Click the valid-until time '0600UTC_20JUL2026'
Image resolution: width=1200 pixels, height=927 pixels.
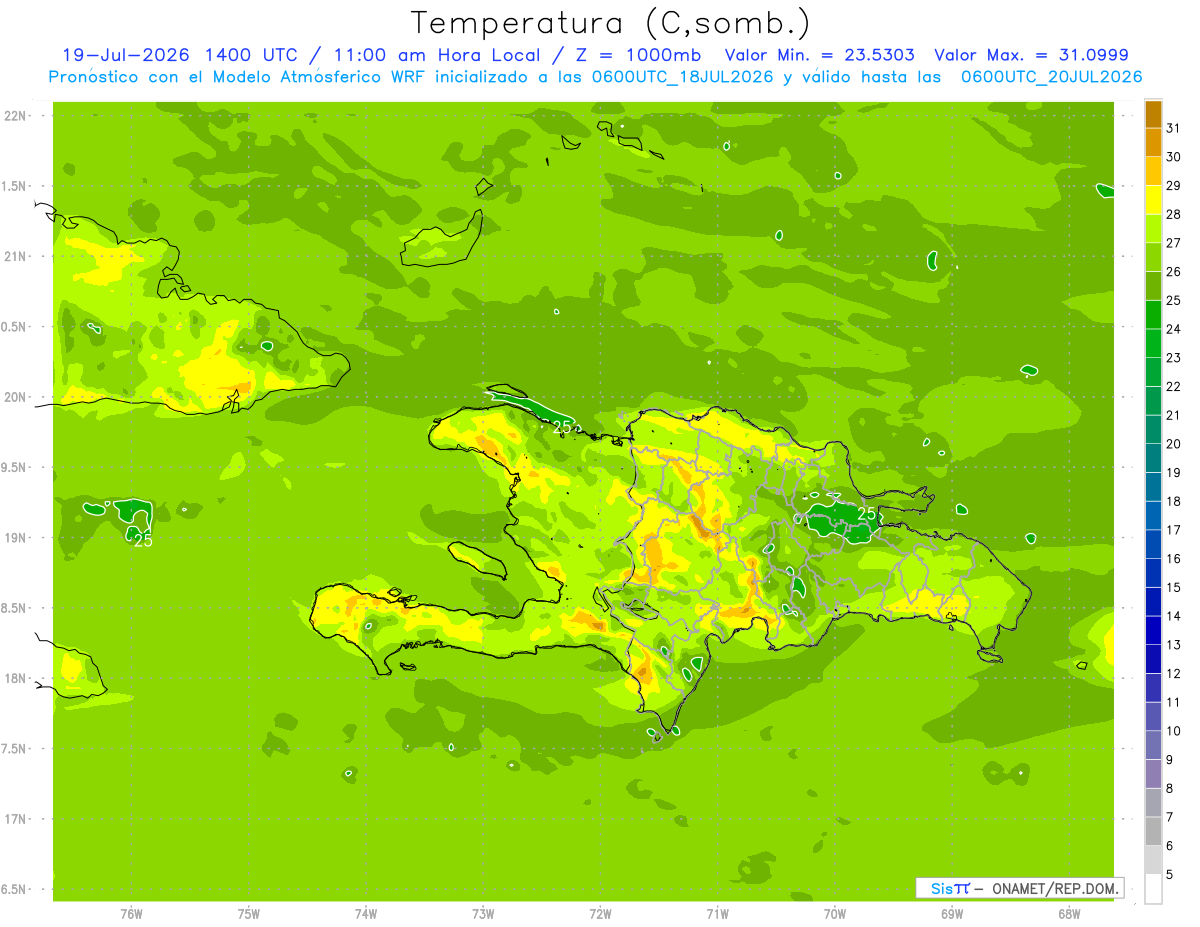click(x=1051, y=77)
